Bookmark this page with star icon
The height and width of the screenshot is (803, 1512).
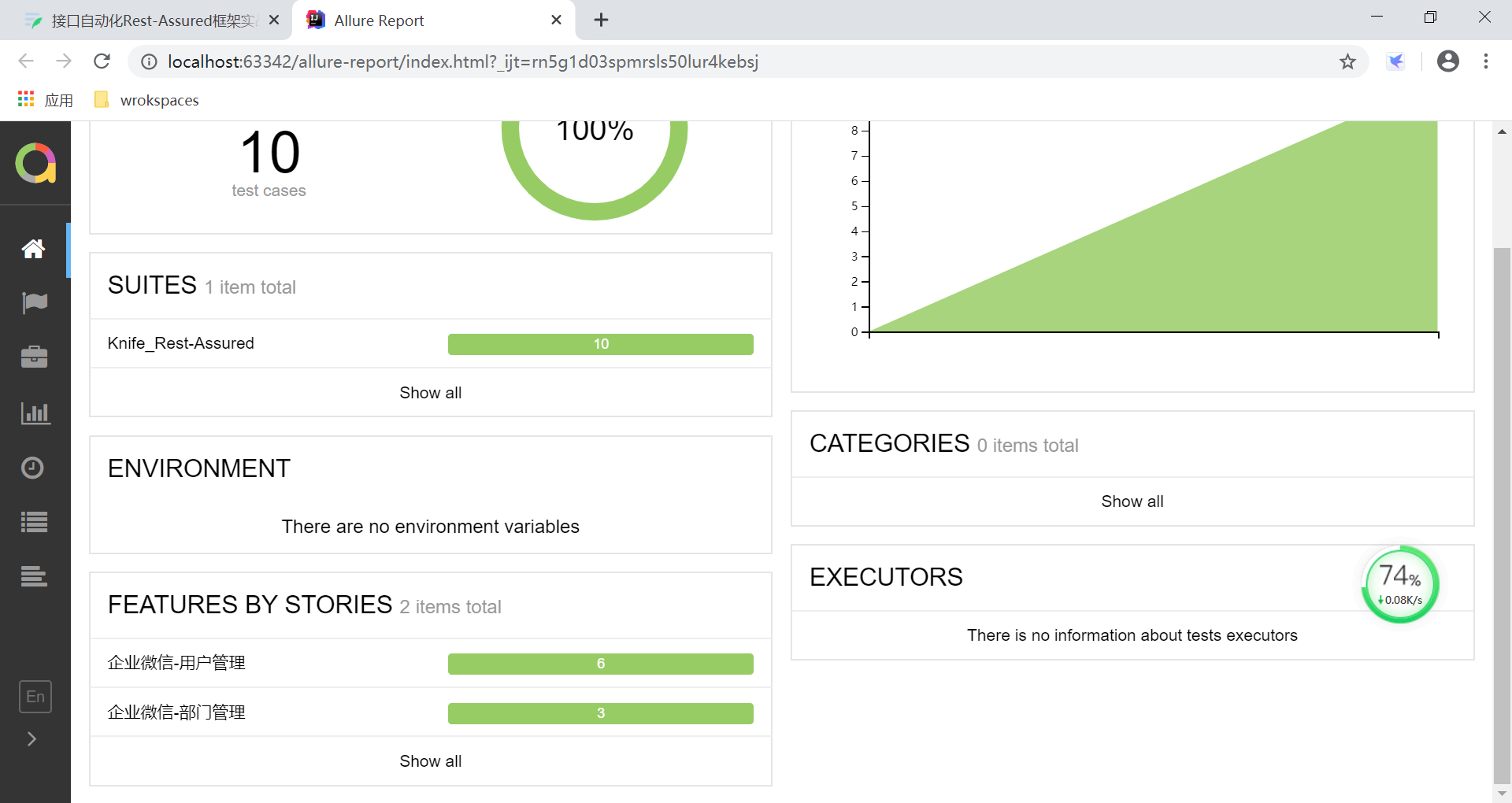[1347, 61]
